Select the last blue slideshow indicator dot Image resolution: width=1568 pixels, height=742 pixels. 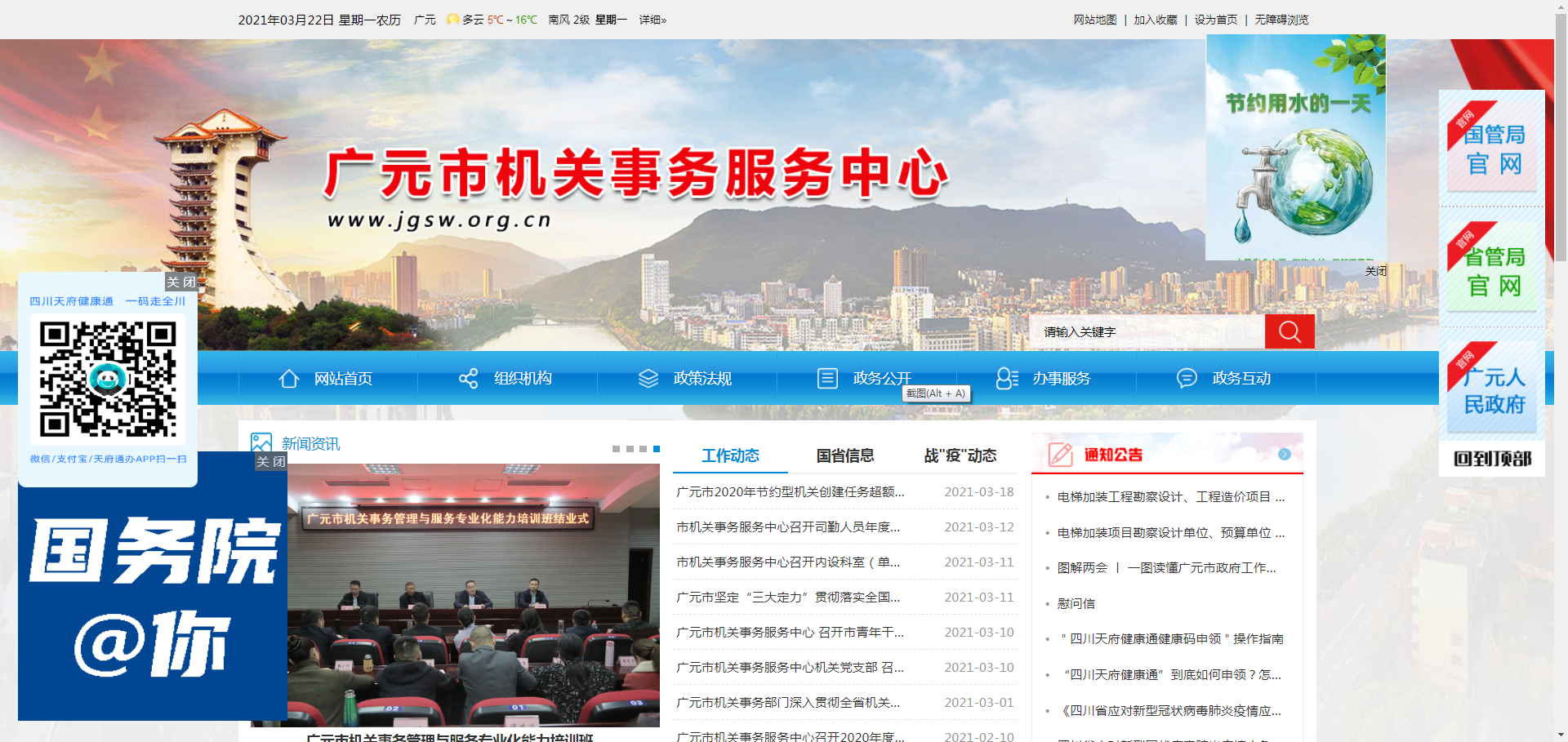point(657,449)
